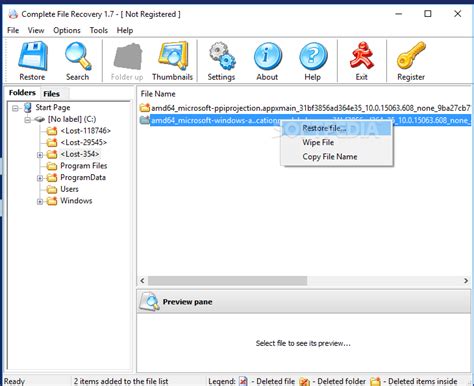Click the Restore floppy disk icon
Viewport: 474px width, 386px height.
click(x=32, y=56)
